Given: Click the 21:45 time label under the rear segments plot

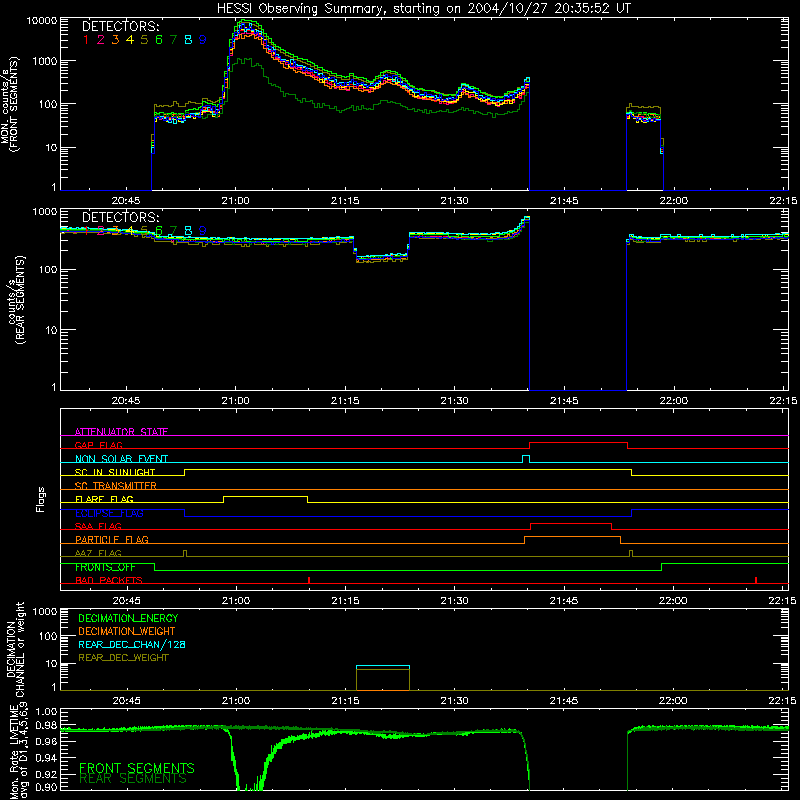Looking at the screenshot, I should [564, 401].
